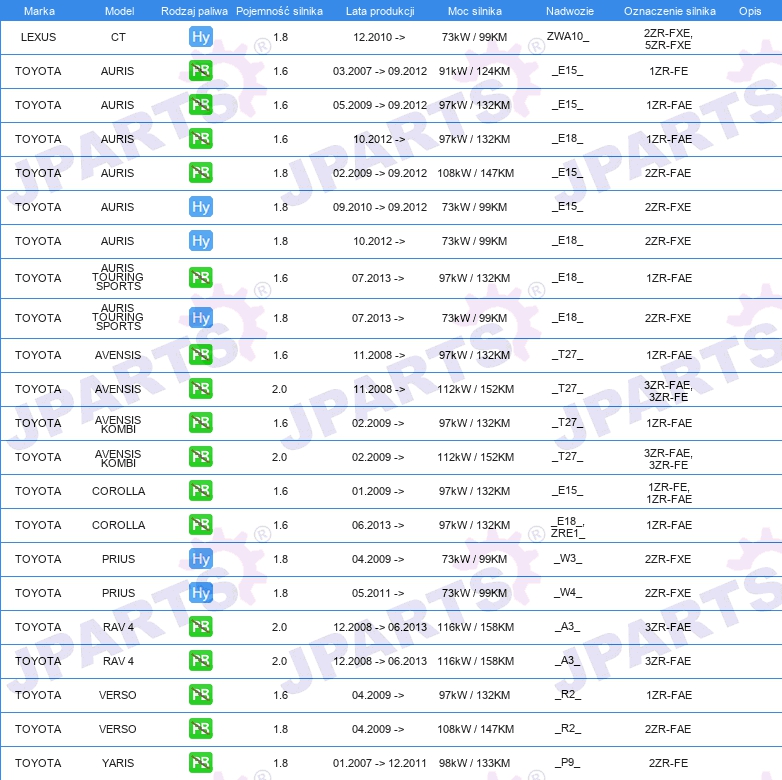Click VERSO model in the 1.6 row
This screenshot has width=782, height=780.
pyautogui.click(x=118, y=695)
